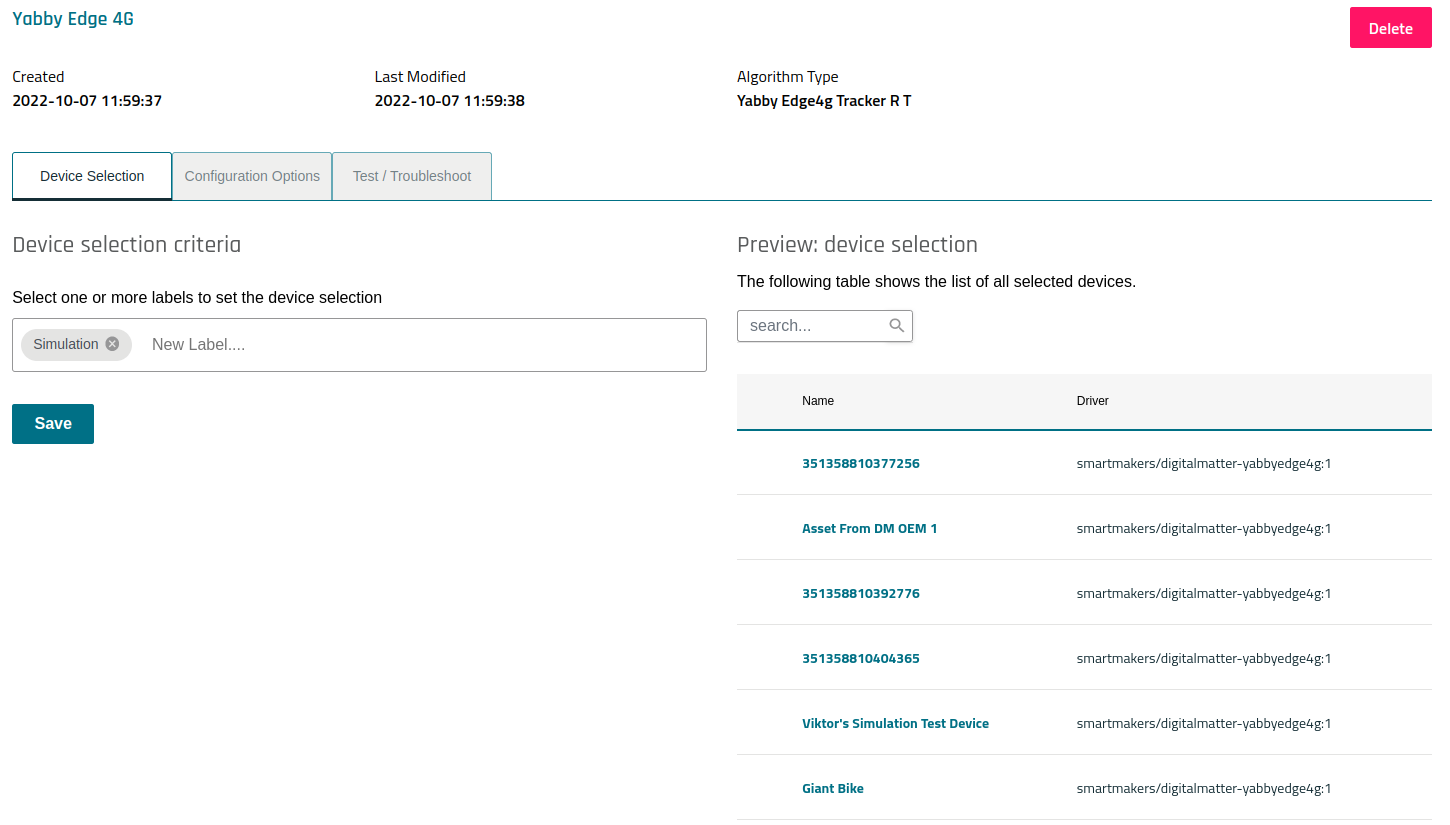Sort table by Driver column header
Viewport: 1450px width, 825px height.
[1092, 401]
